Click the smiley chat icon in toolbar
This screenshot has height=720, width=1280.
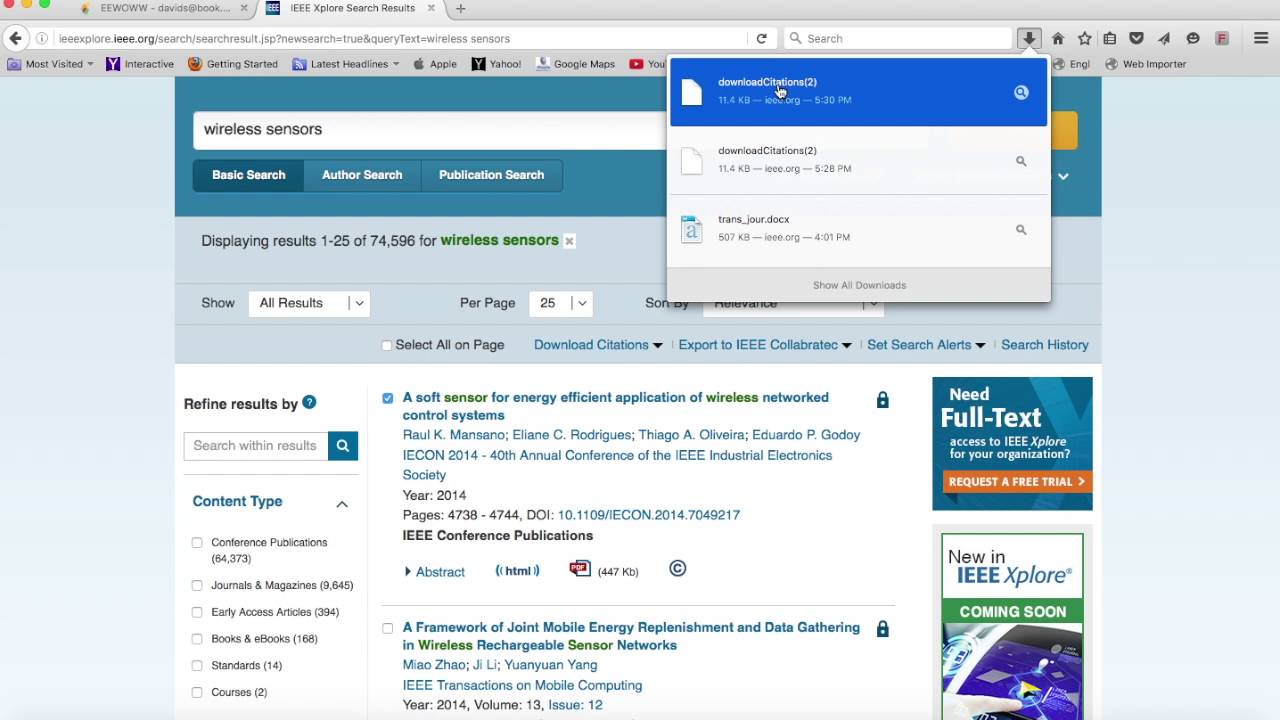(x=1193, y=38)
